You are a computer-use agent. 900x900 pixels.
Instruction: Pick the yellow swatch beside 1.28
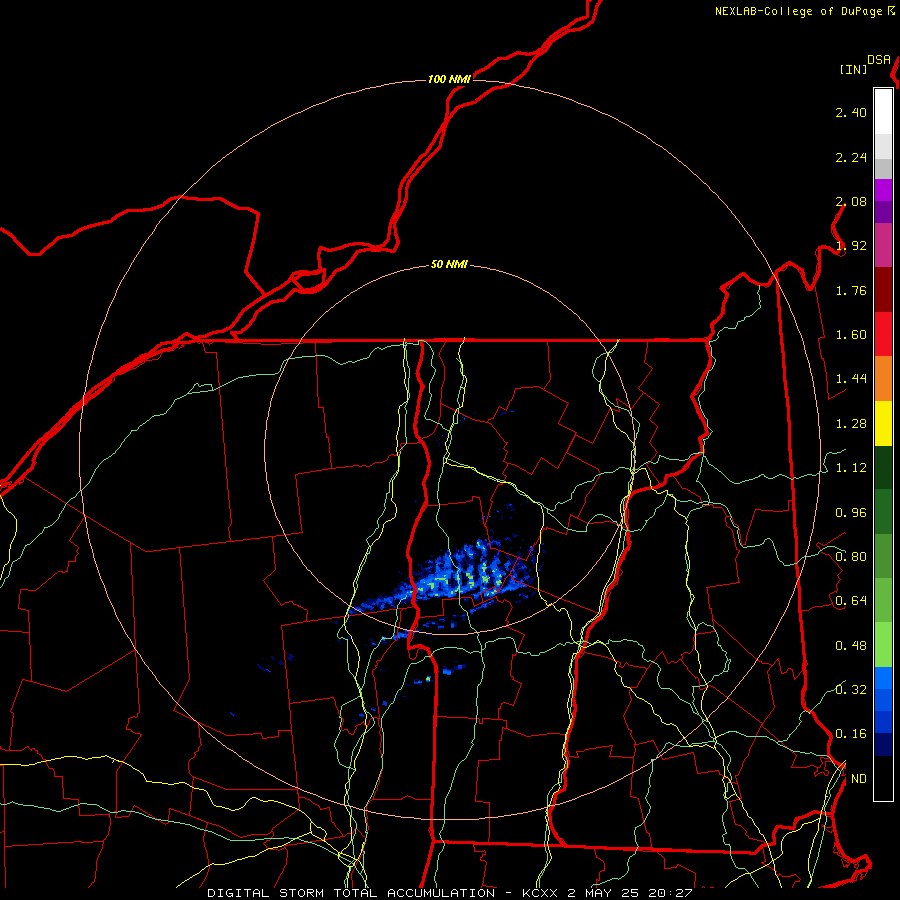pos(883,423)
